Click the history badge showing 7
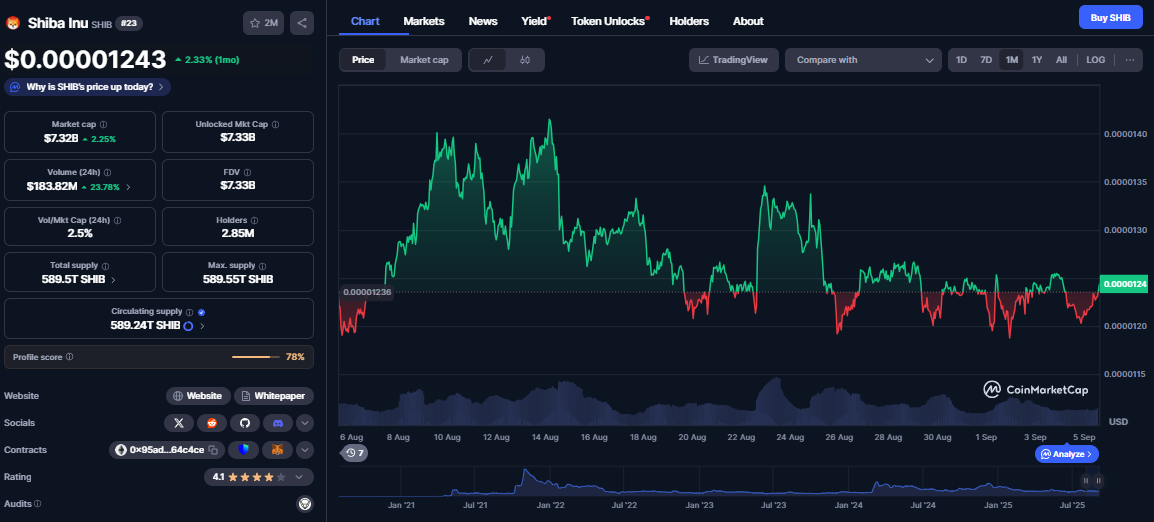This screenshot has width=1154, height=522. (x=355, y=453)
